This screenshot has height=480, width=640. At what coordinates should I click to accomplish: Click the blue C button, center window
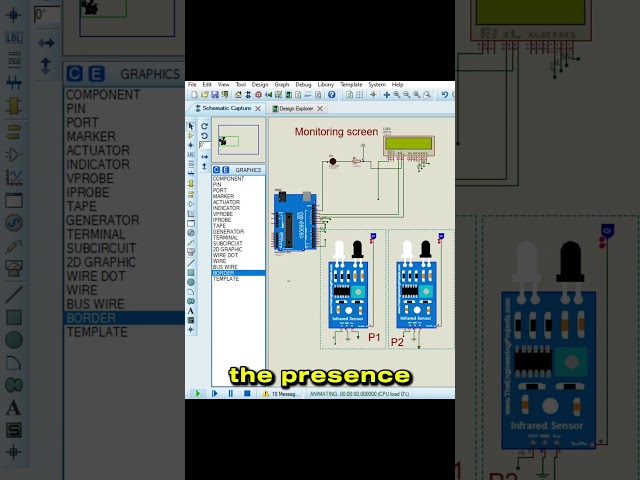pyautogui.click(x=216, y=170)
